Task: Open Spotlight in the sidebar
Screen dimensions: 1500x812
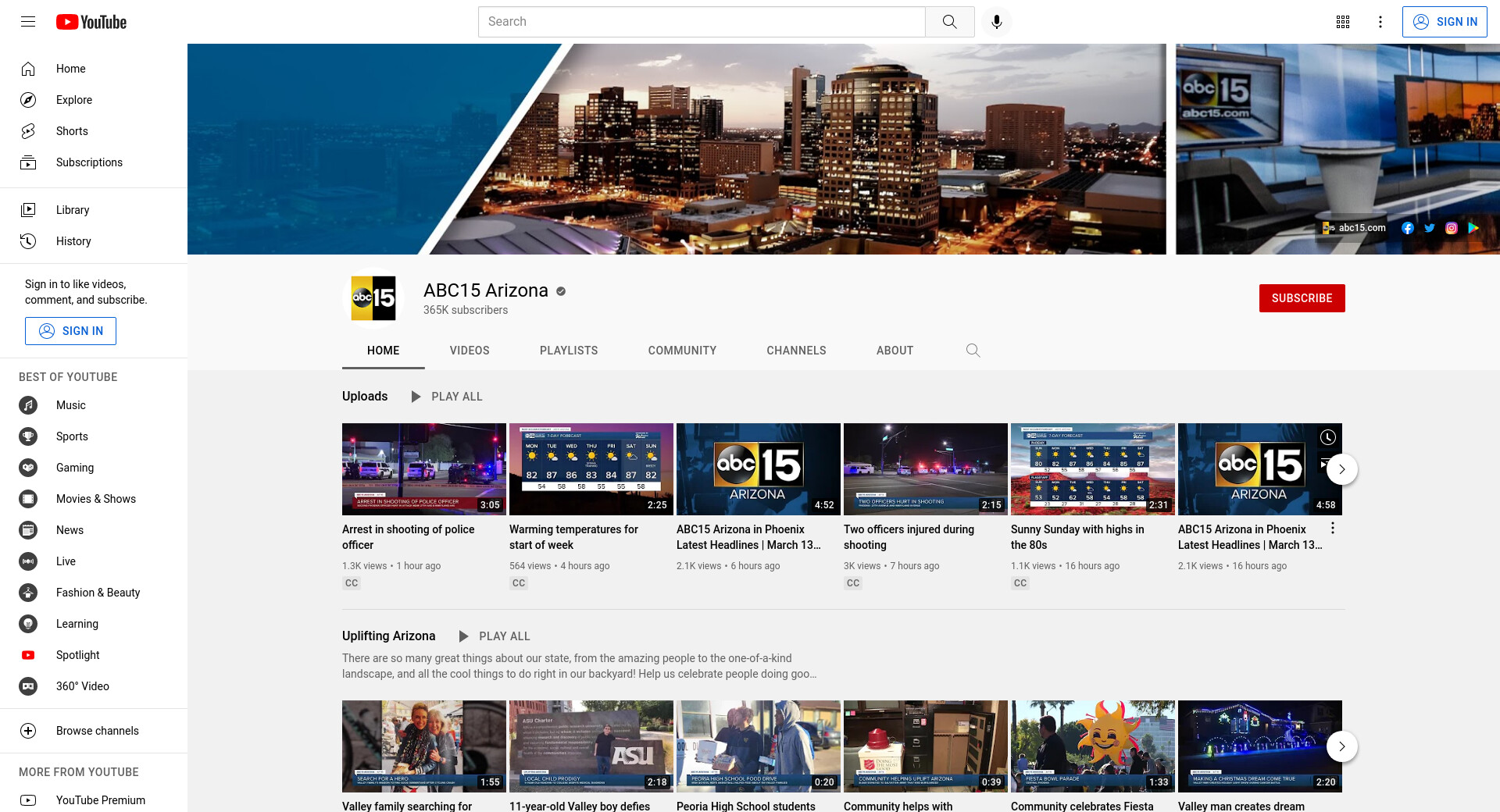Action: pyautogui.click(x=94, y=655)
